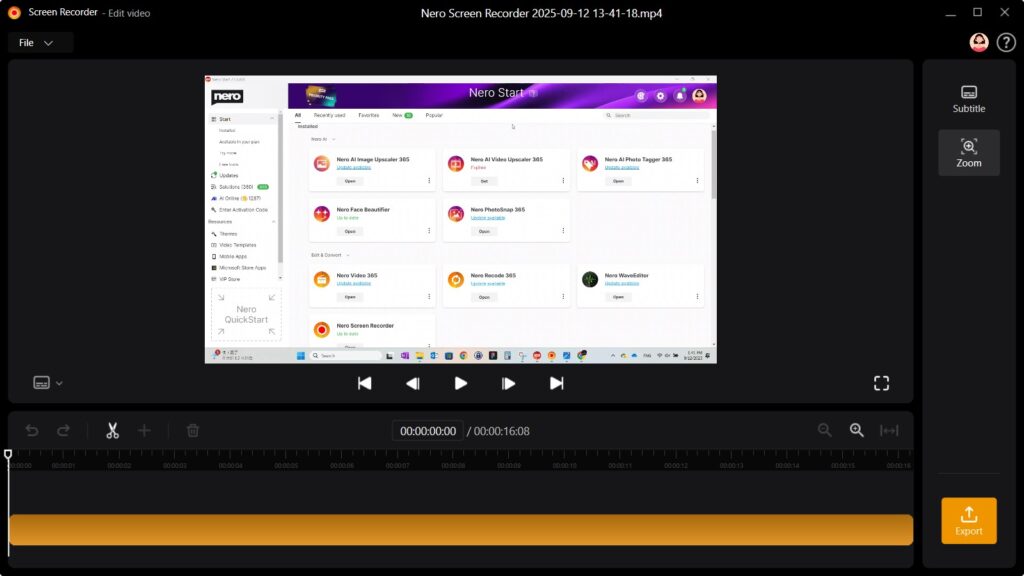This screenshot has width=1024, height=576.
Task: Step forward one frame
Action: [508, 383]
